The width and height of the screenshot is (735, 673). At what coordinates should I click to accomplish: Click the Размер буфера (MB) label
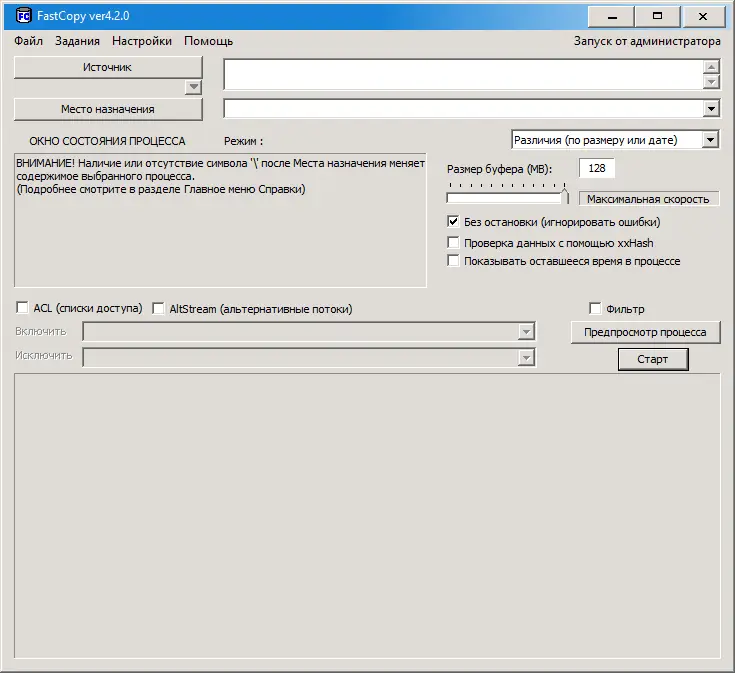tap(500, 169)
